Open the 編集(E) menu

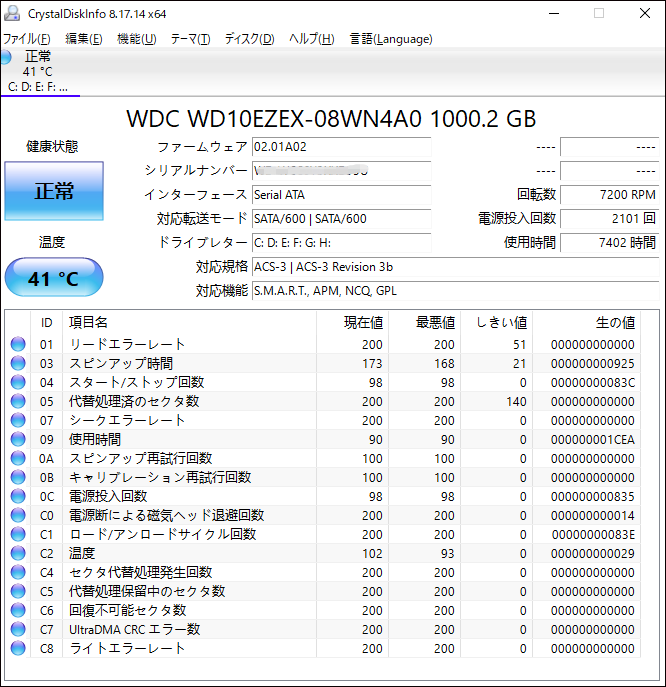(84, 39)
